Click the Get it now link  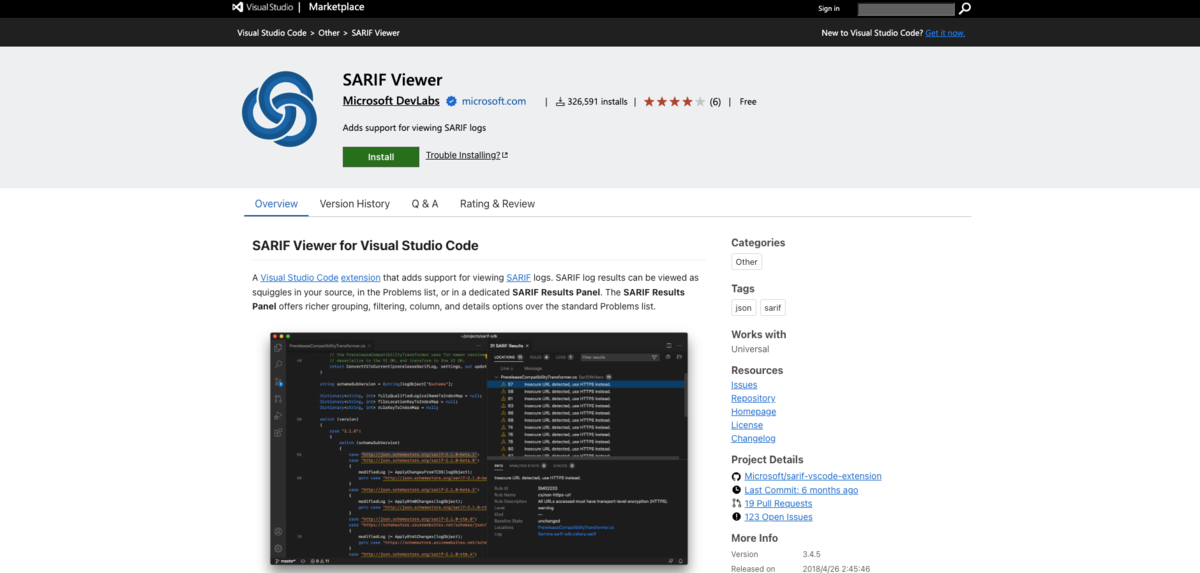coord(945,32)
